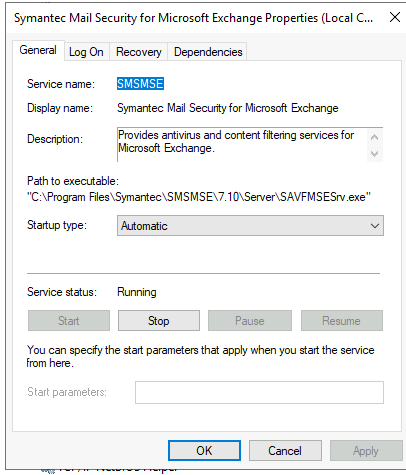Click the Resume service button
The image size is (406, 475).
[x=342, y=321]
